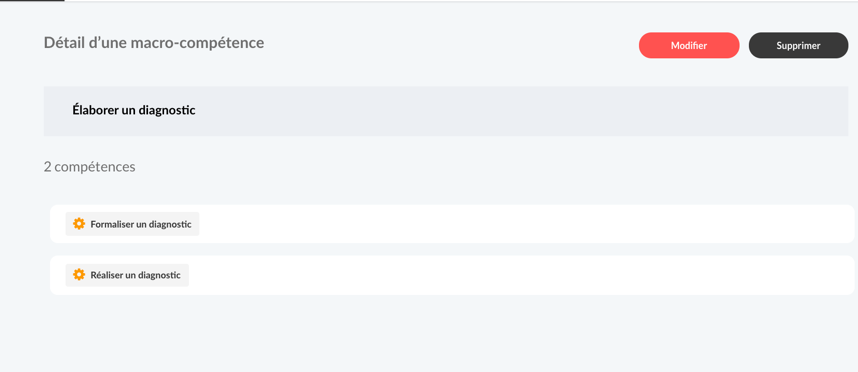Open the Formaliser un diagnostic competence tag
Screen dimensions: 858x372
(x=132, y=224)
